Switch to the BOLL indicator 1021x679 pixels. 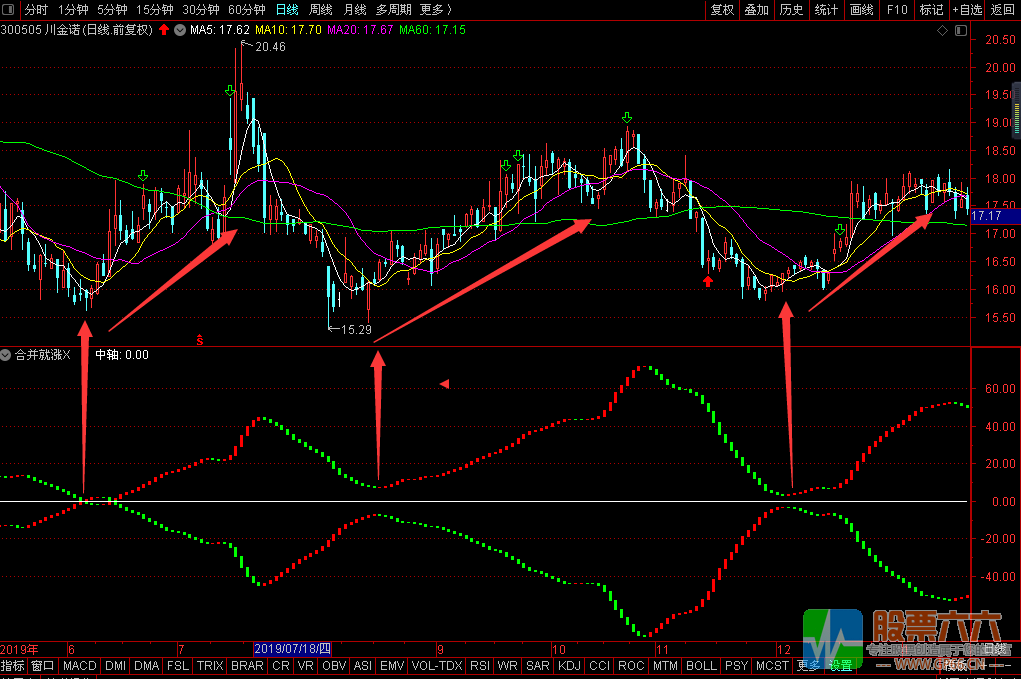pyautogui.click(x=701, y=665)
